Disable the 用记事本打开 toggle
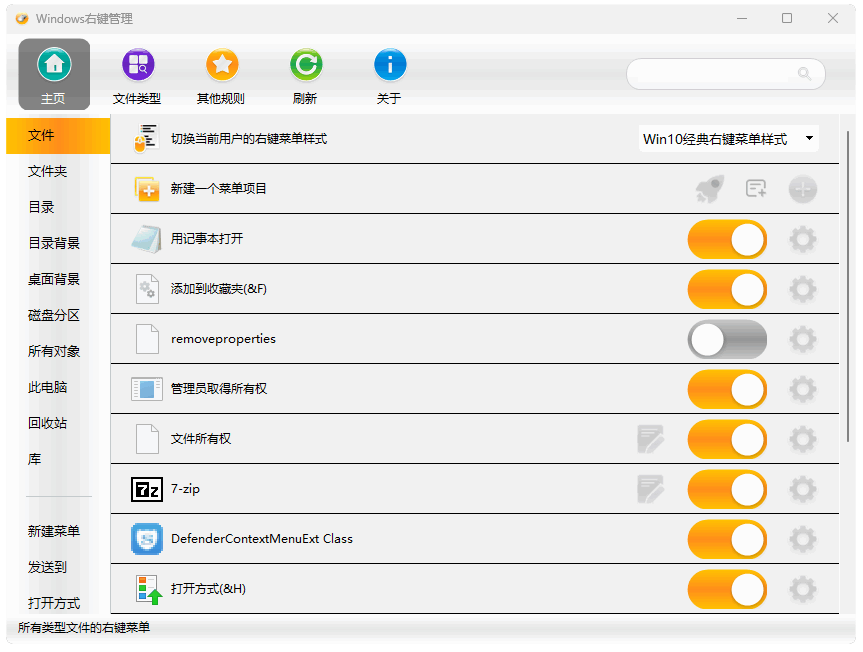Image resolution: width=863 pixels, height=652 pixels. [727, 239]
